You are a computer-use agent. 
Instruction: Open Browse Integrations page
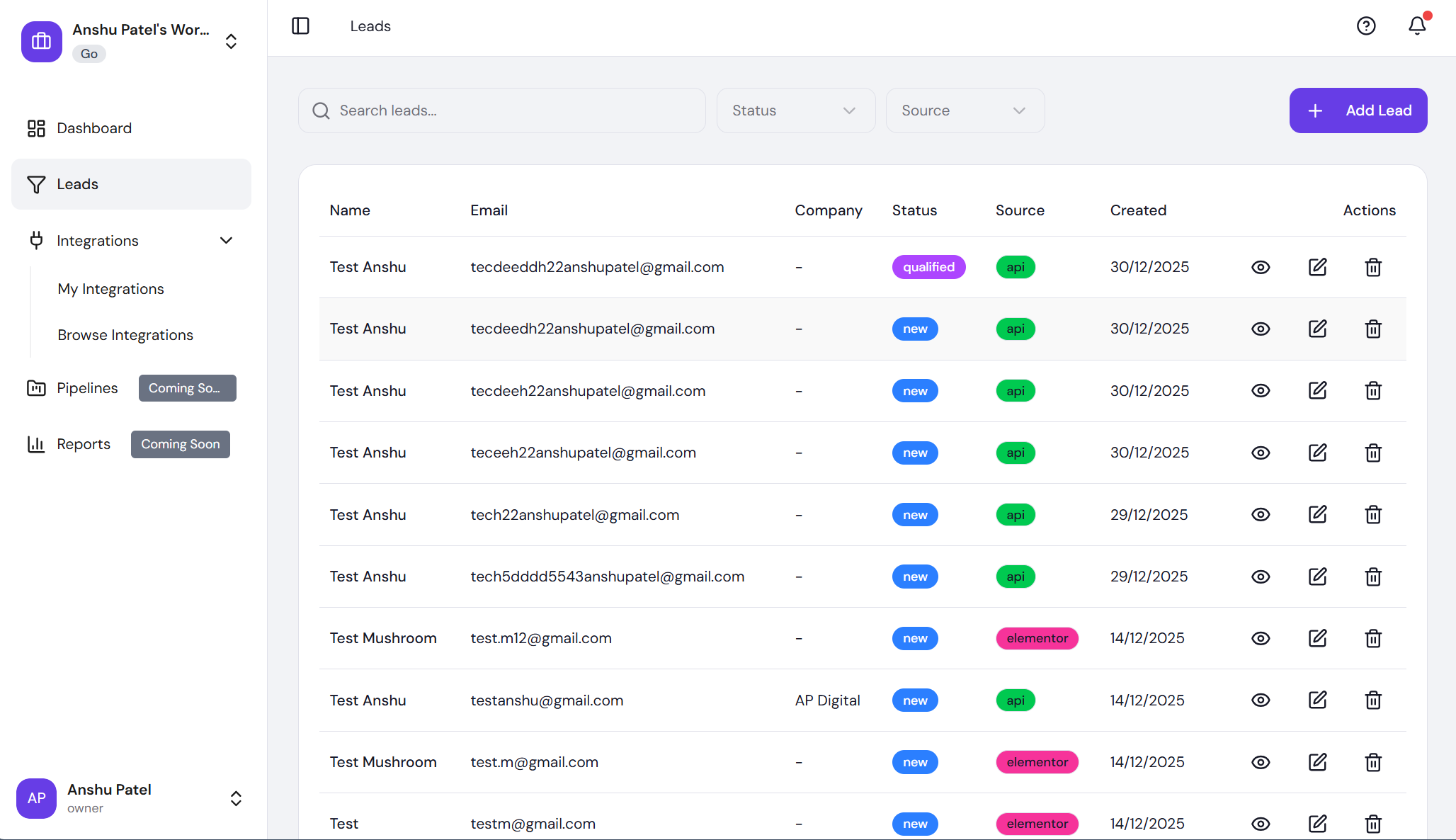coord(125,335)
